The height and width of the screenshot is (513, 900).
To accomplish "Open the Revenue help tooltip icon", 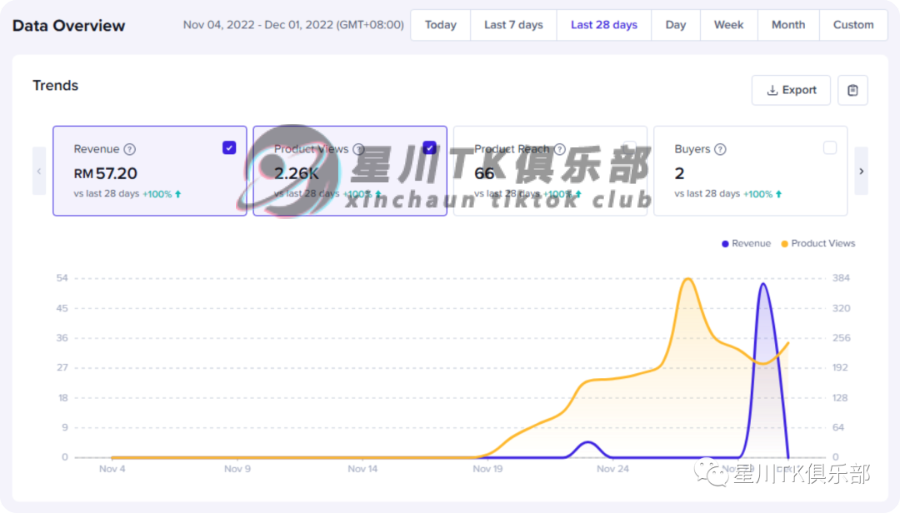I will tap(130, 149).
